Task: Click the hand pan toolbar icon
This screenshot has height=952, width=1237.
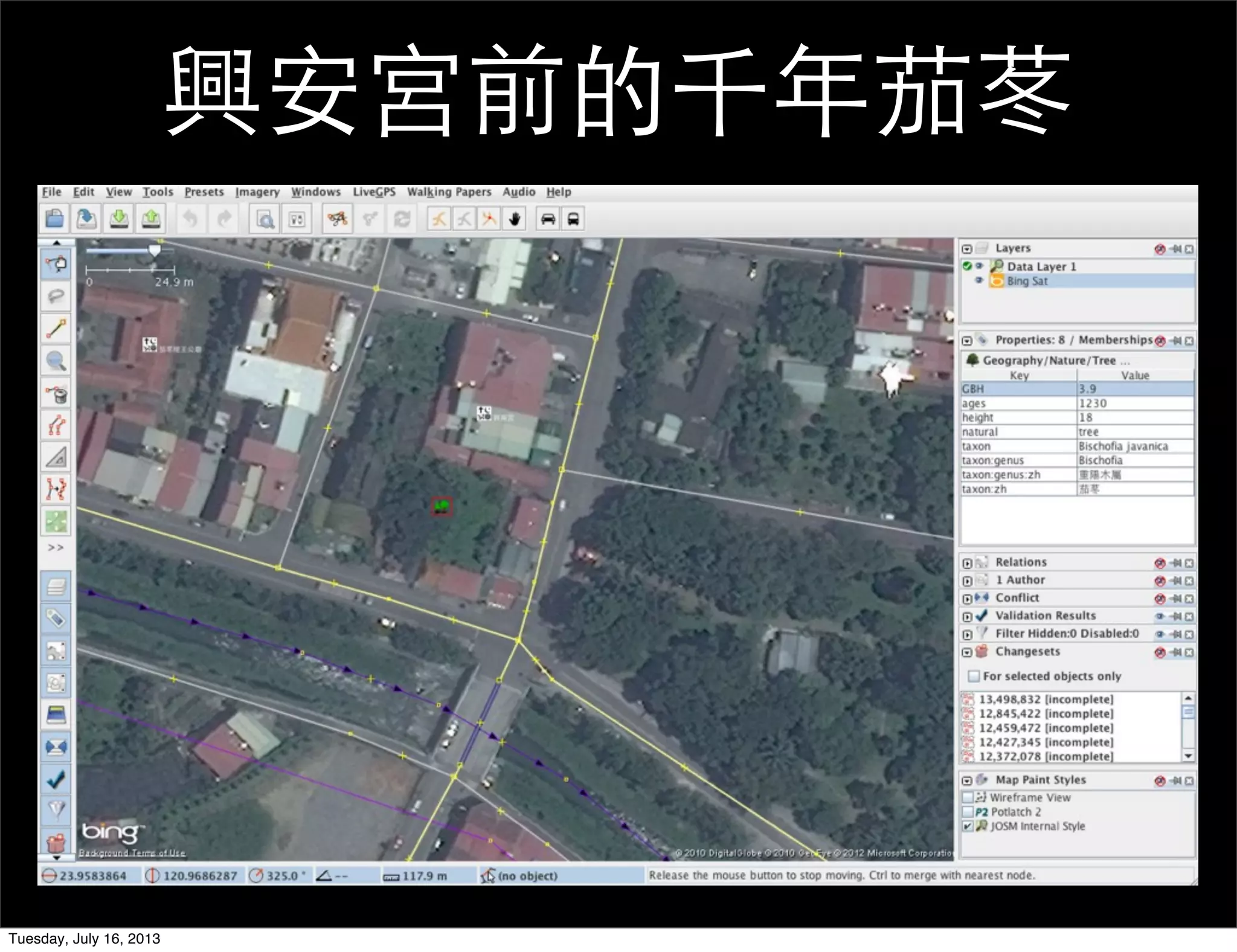Action: coord(515,219)
